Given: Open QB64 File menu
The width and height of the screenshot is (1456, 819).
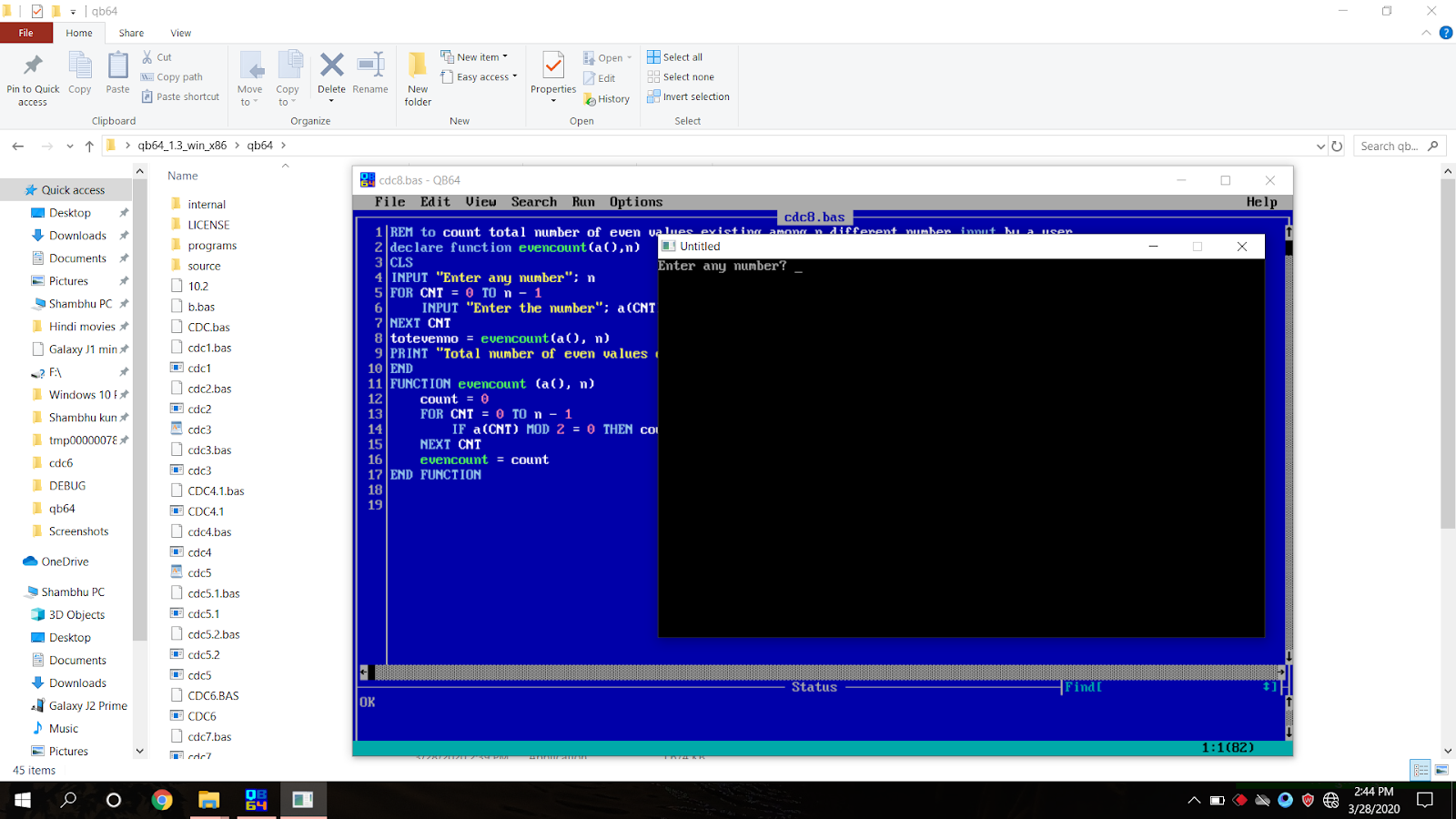Looking at the screenshot, I should [389, 202].
